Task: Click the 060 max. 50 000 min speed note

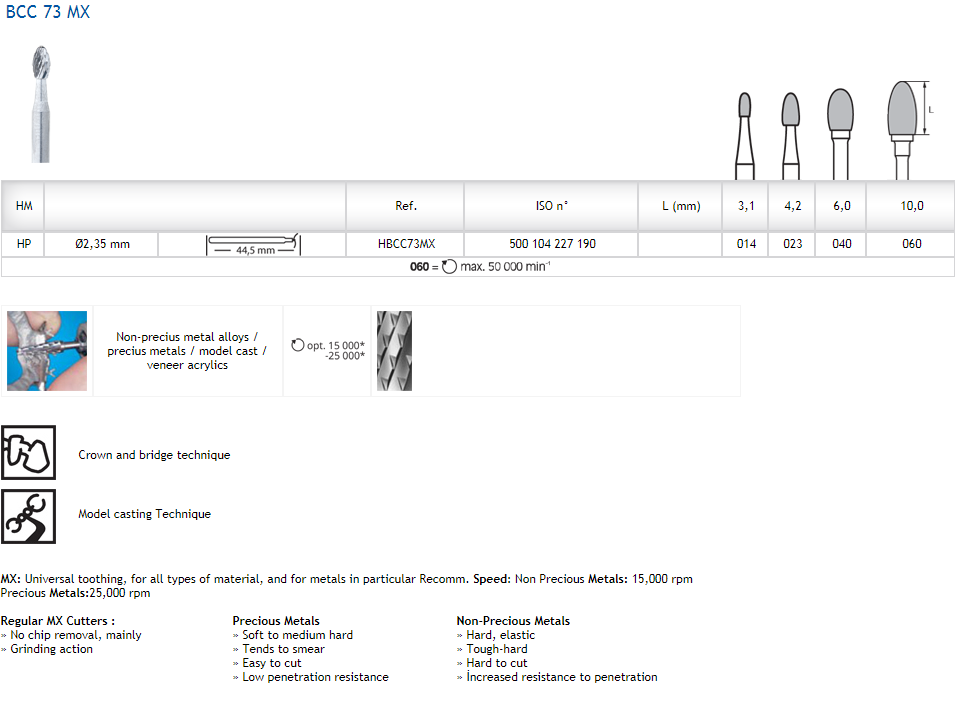Action: [480, 267]
